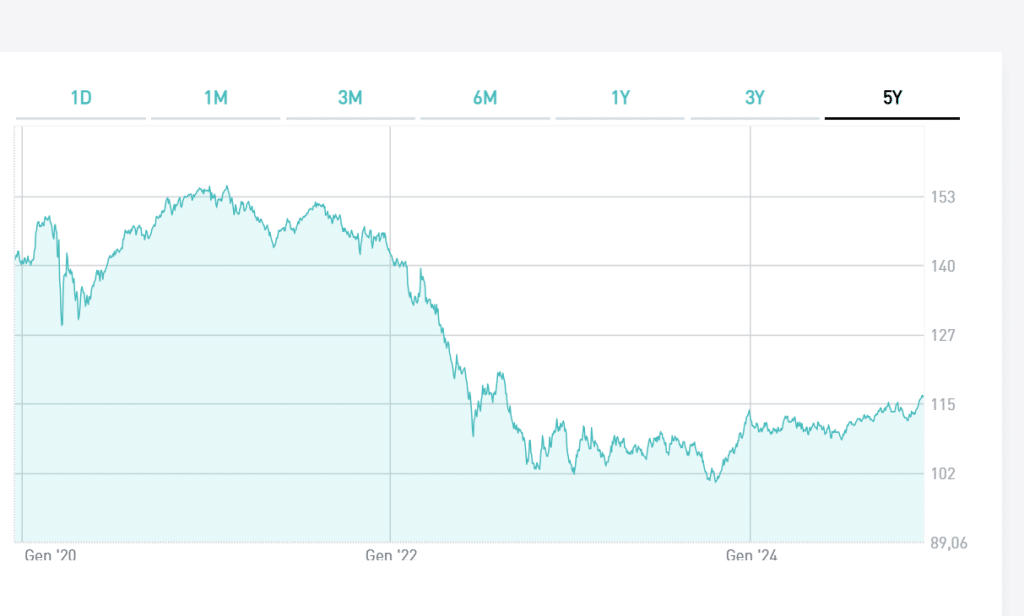This screenshot has width=1024, height=616.
Task: Click the sharp early-2020 dip on the line
Action: coord(62,323)
